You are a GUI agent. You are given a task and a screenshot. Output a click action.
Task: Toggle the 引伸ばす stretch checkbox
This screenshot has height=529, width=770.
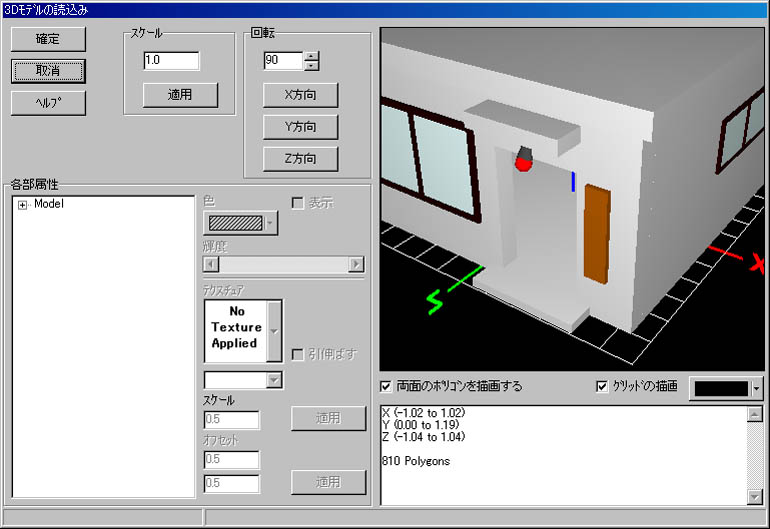[298, 355]
